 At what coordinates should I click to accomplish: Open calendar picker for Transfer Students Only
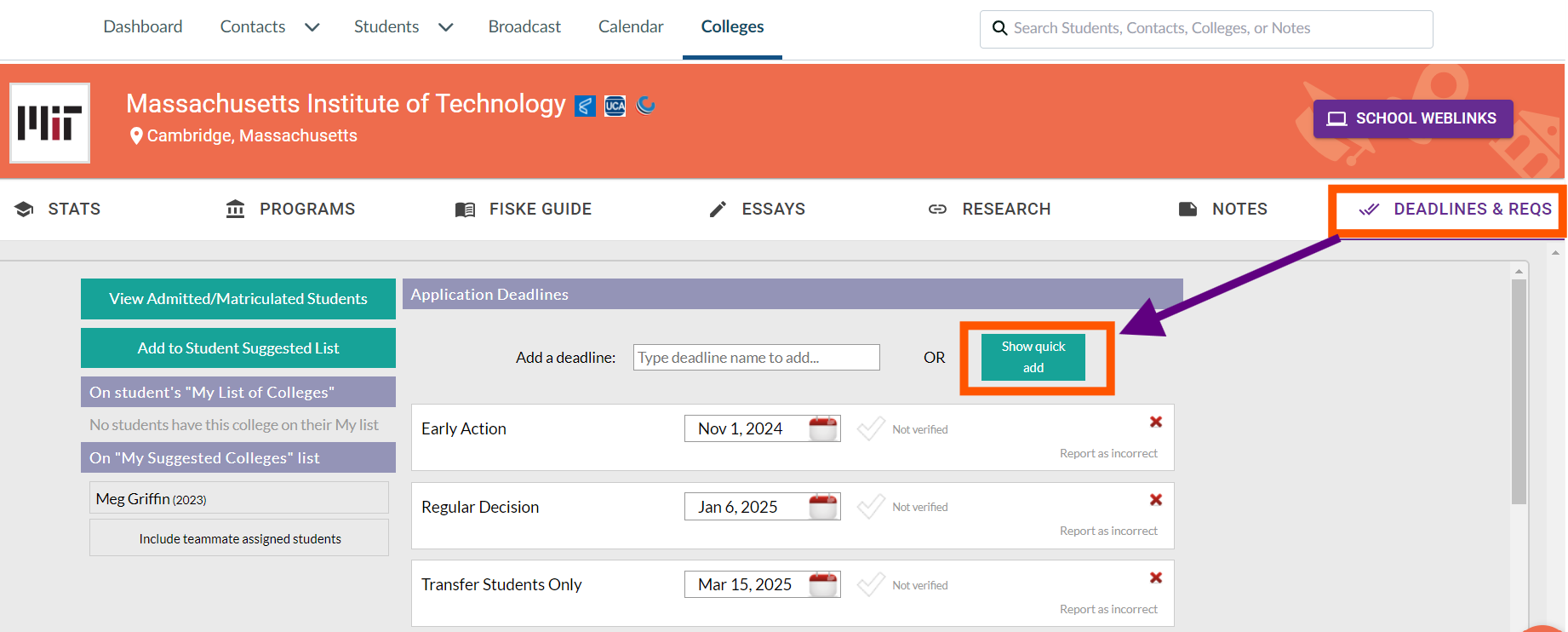[823, 584]
